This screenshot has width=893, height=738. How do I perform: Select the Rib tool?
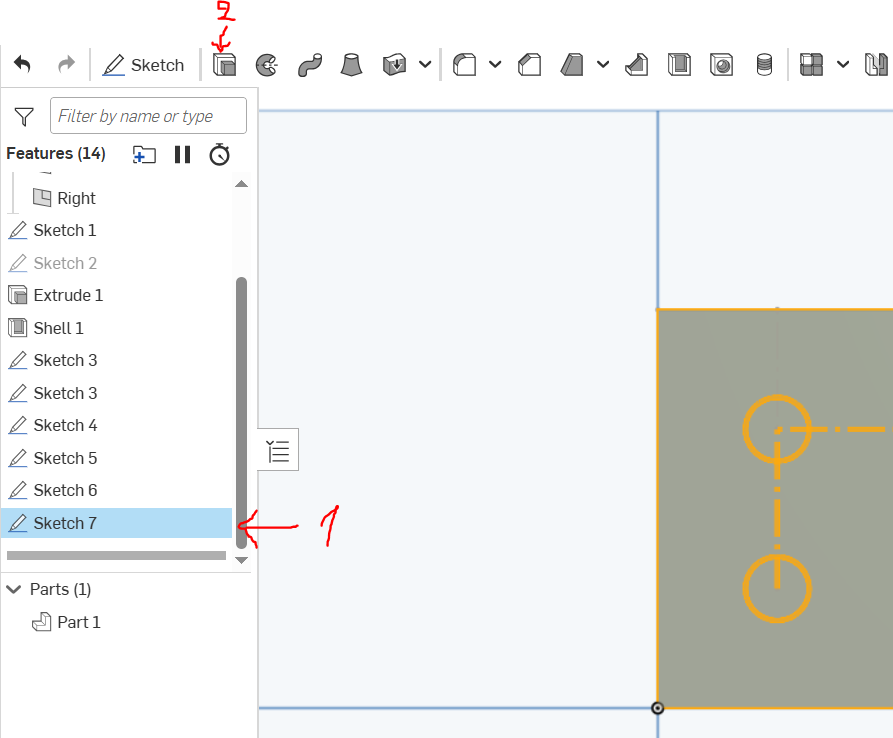pos(637,65)
